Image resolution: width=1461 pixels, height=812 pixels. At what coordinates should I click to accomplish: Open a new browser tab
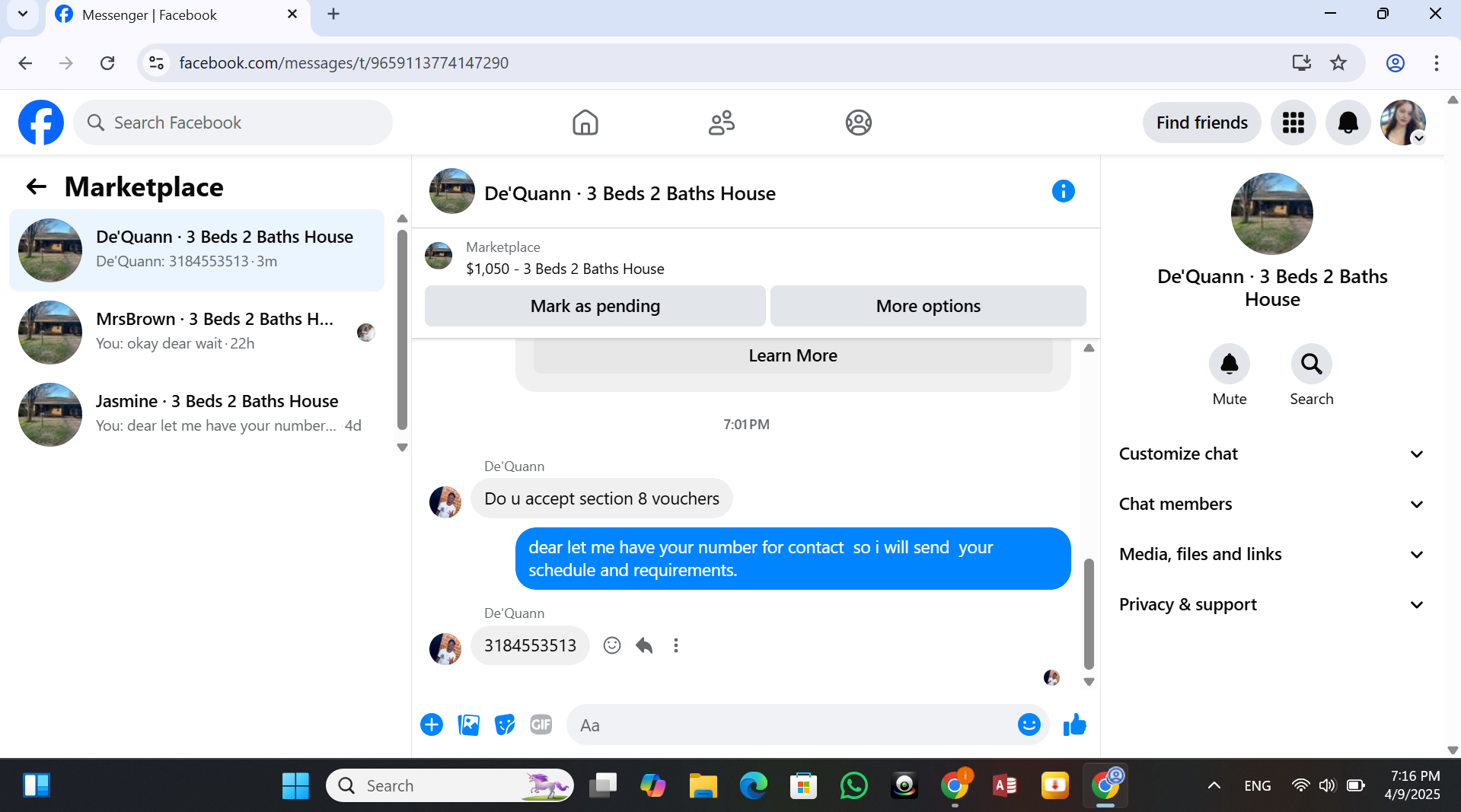(x=333, y=14)
